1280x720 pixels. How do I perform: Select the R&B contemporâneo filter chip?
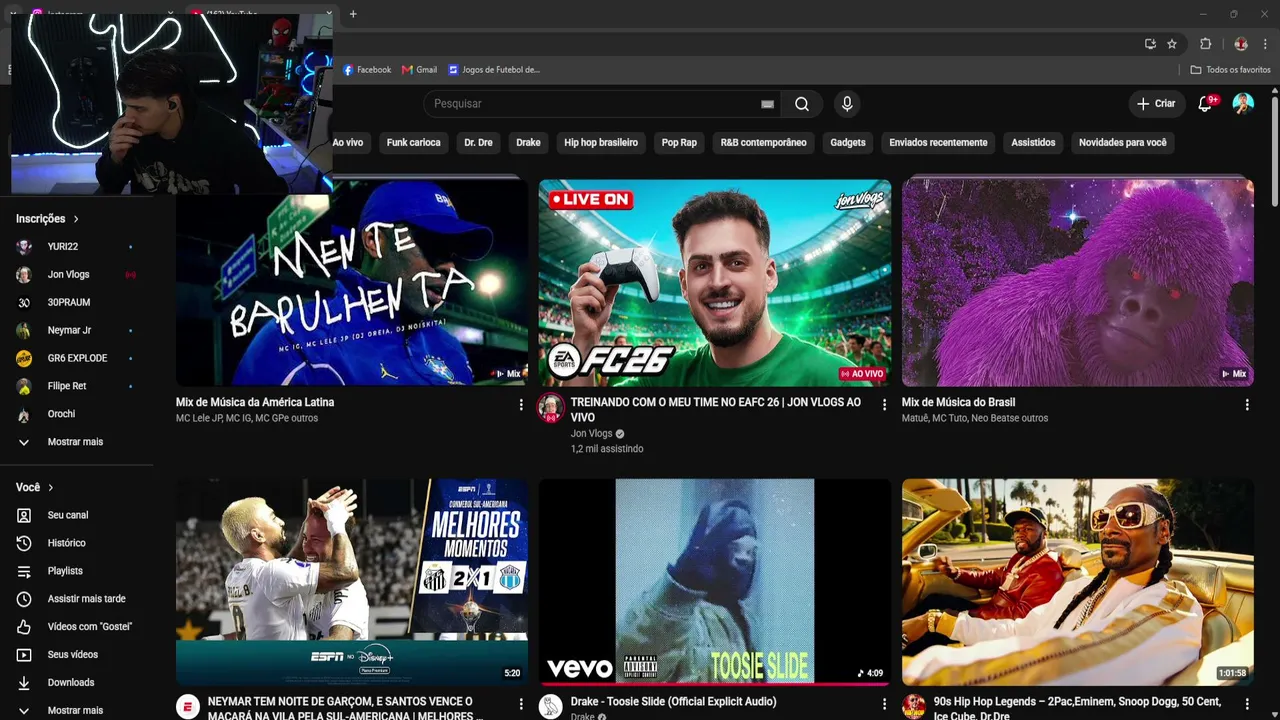point(764,142)
